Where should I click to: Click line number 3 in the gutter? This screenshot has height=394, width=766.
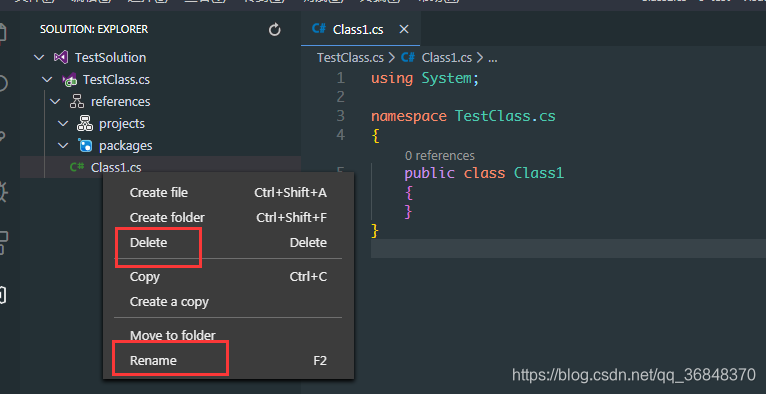coord(340,116)
